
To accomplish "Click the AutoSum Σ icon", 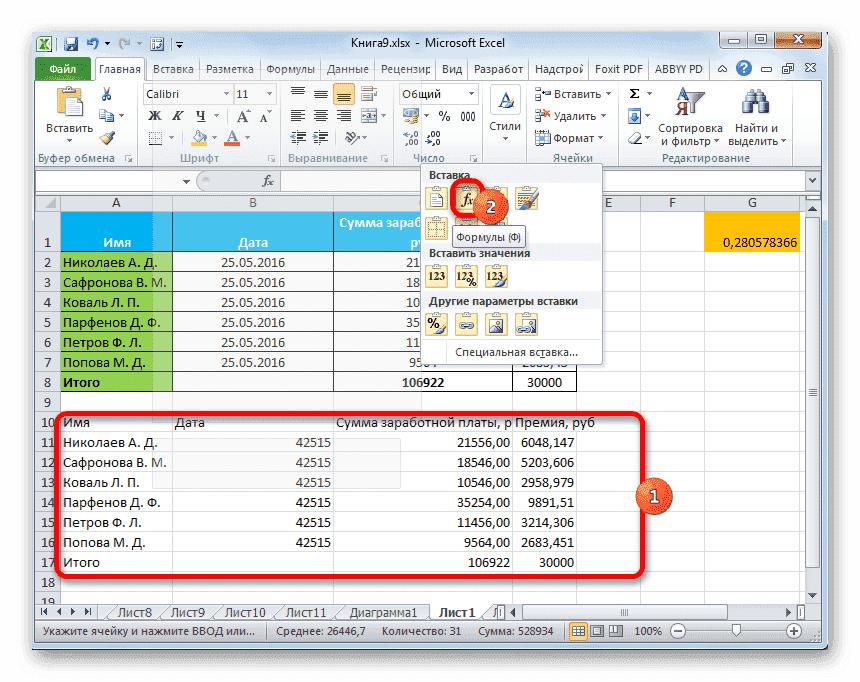I will click(x=634, y=94).
